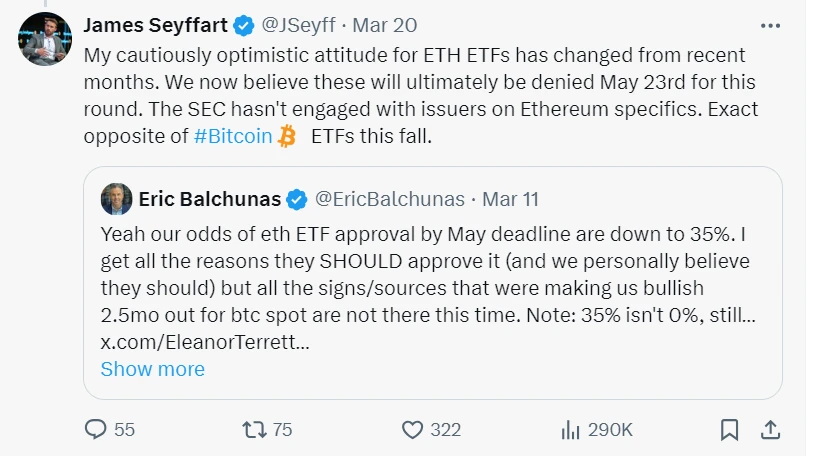
Task: Click James Seyffart's blue verified badge
Action: click(x=243, y=25)
